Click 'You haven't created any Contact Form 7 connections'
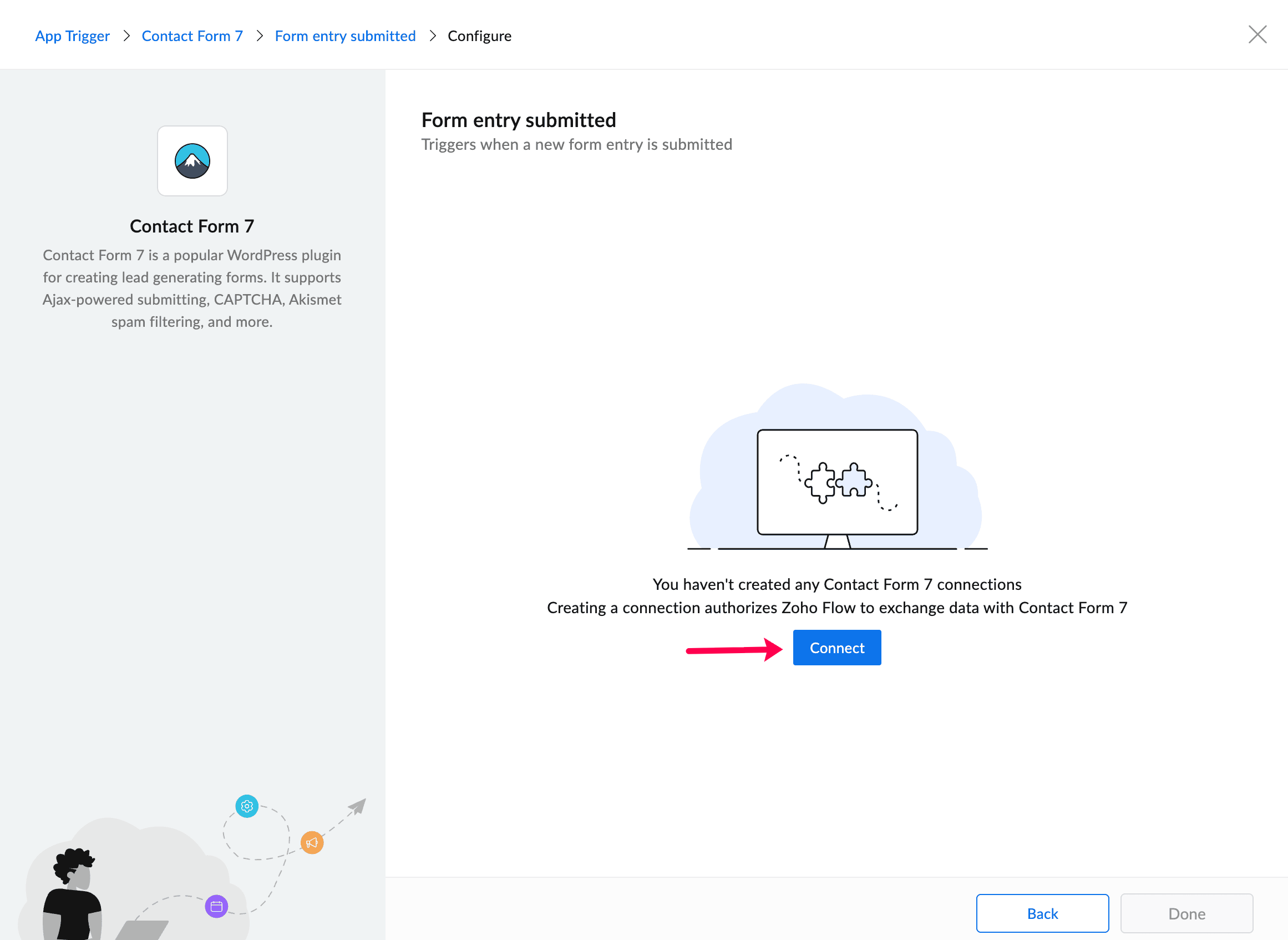The height and width of the screenshot is (940, 1288). point(836,584)
